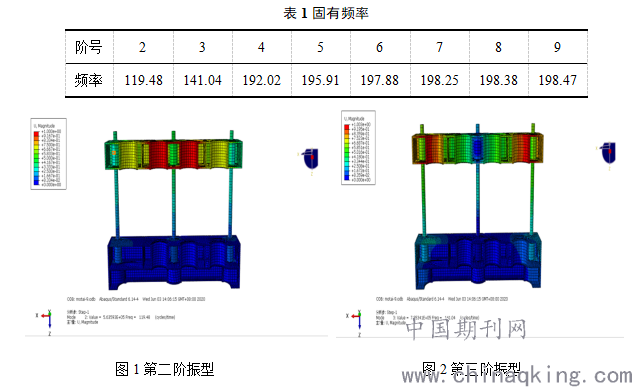Image resolution: width=632 pixels, height=387 pixels.
Task: Click the 阶号 row header cell
Action: point(89,47)
